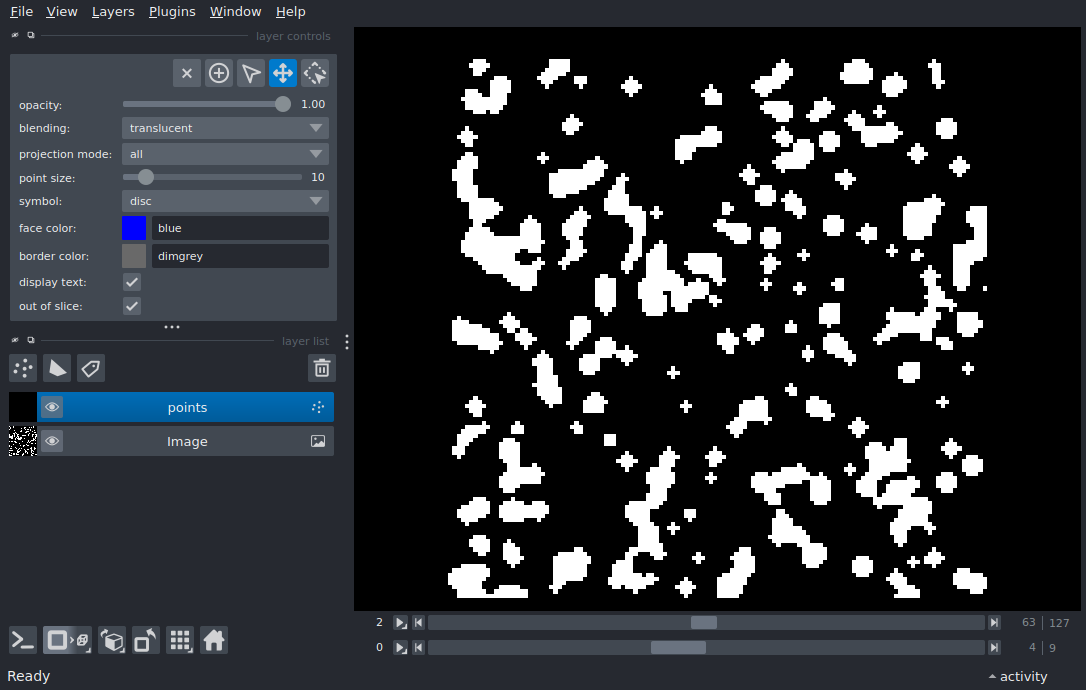
Task: Click the transform layer tool
Action: click(x=315, y=73)
